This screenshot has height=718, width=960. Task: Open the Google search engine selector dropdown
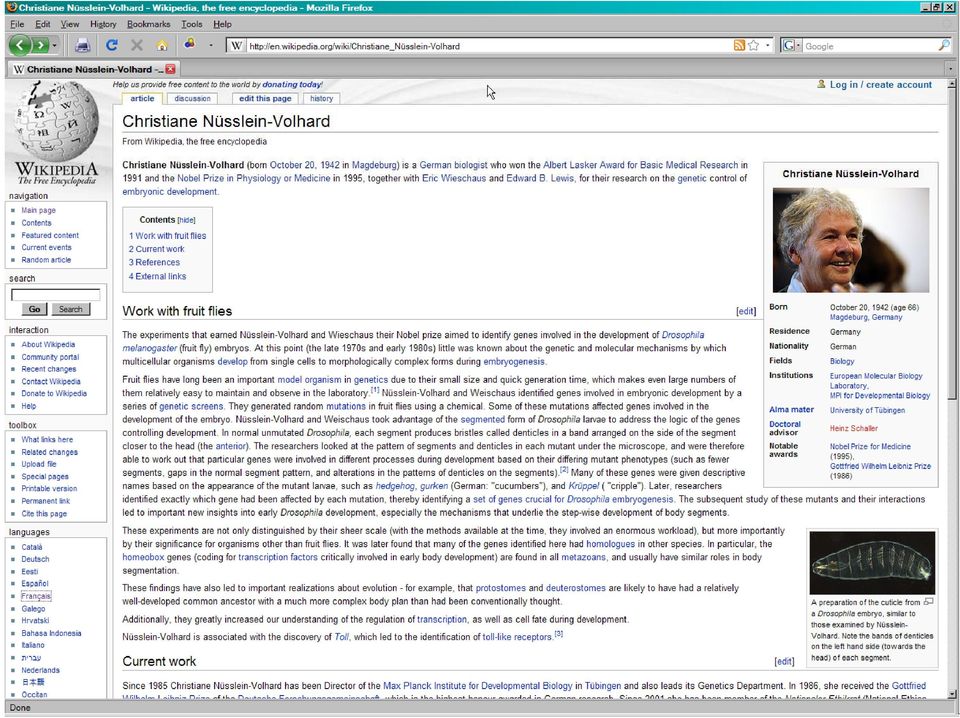[791, 46]
